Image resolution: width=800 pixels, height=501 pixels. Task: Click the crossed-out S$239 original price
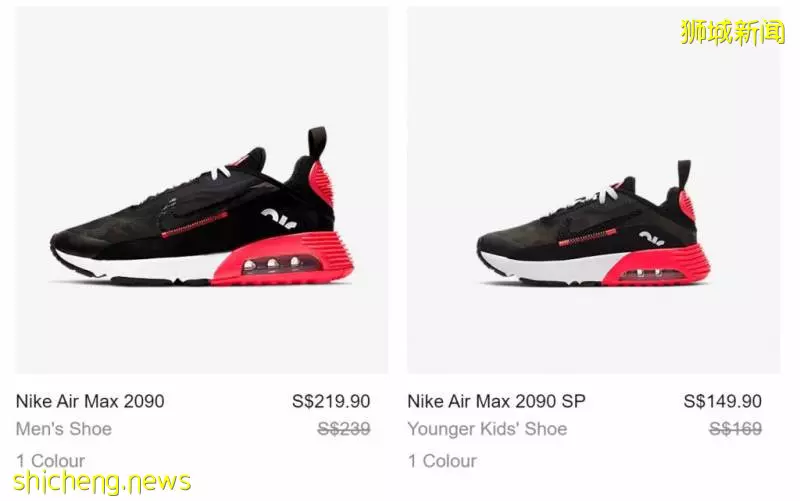click(x=344, y=429)
